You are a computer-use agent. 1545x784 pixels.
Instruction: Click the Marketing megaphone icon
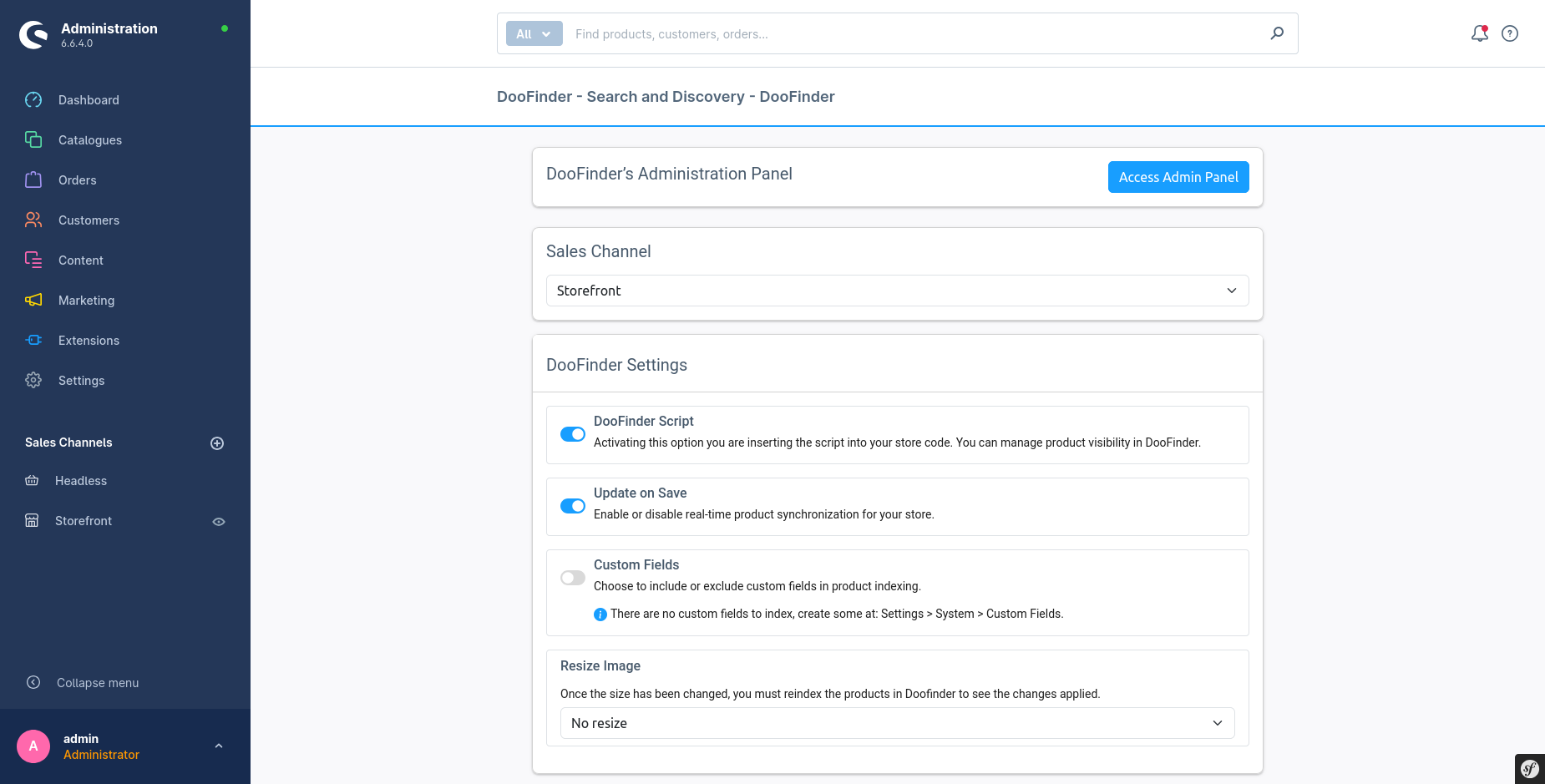[x=33, y=301]
